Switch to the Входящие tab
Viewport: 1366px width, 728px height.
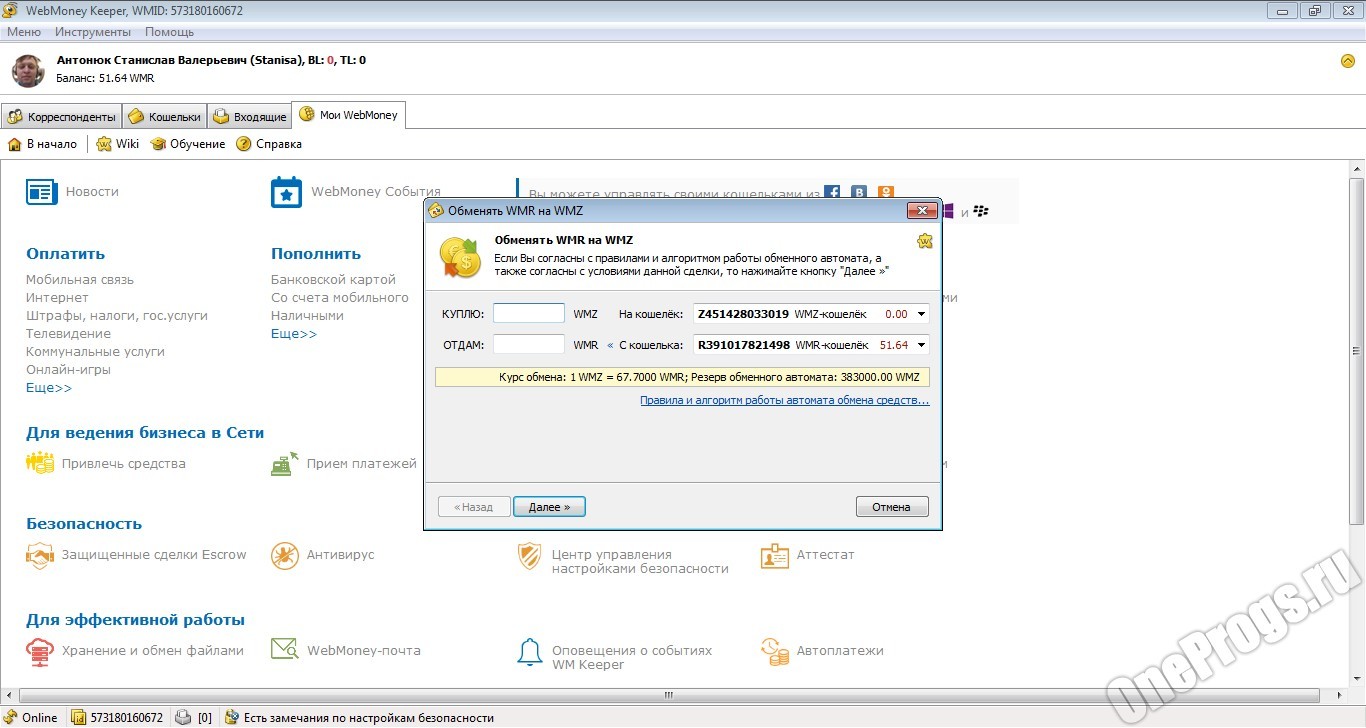250,116
